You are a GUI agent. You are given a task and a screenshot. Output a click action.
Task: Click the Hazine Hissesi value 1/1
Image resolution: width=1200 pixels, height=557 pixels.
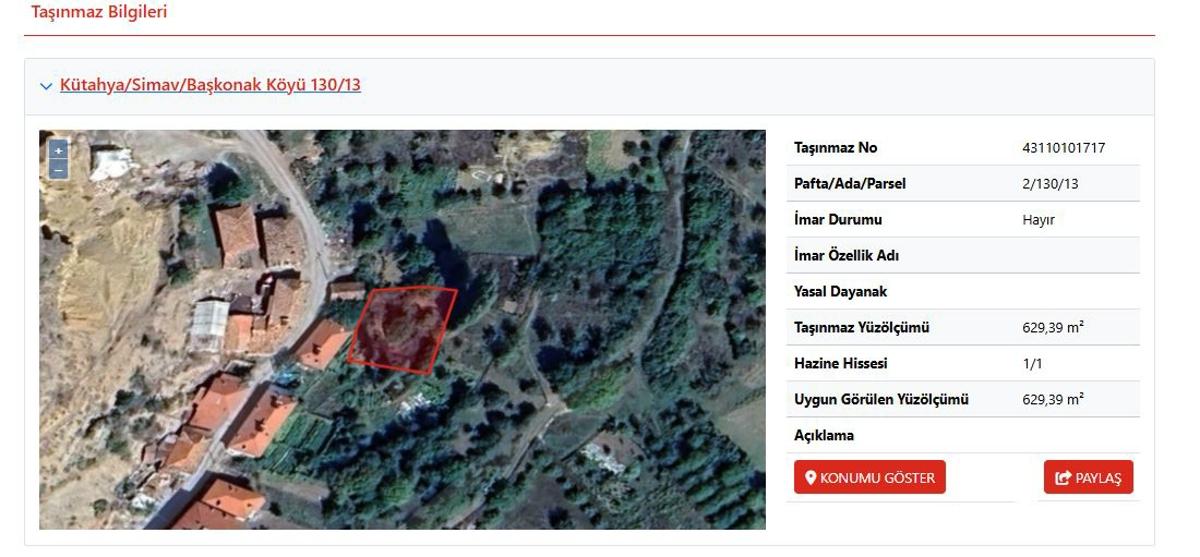tap(1032, 363)
